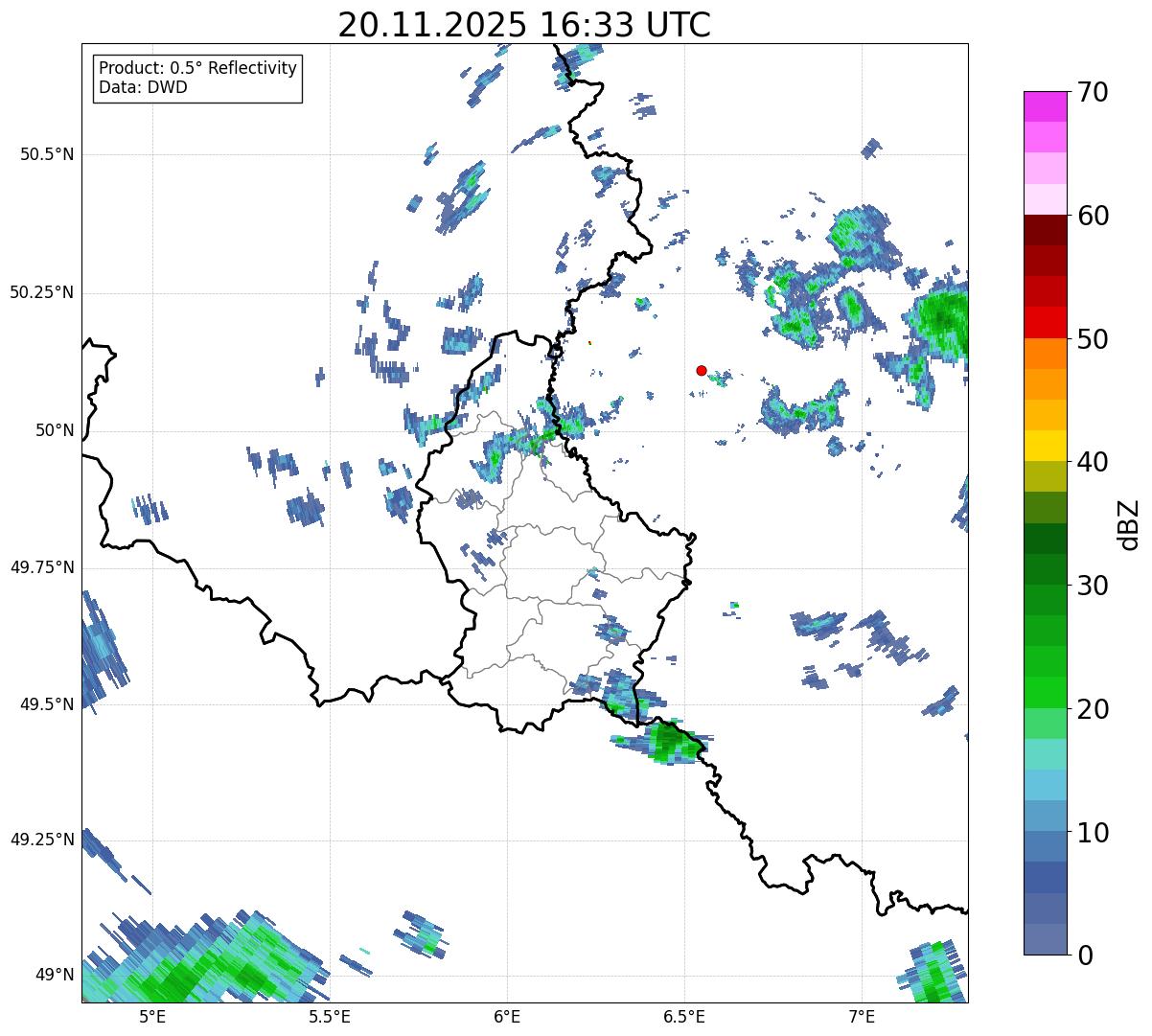Click the colorbar tick label "10"
Image resolution: width=1152 pixels, height=1036 pixels.
pyautogui.click(x=1092, y=832)
